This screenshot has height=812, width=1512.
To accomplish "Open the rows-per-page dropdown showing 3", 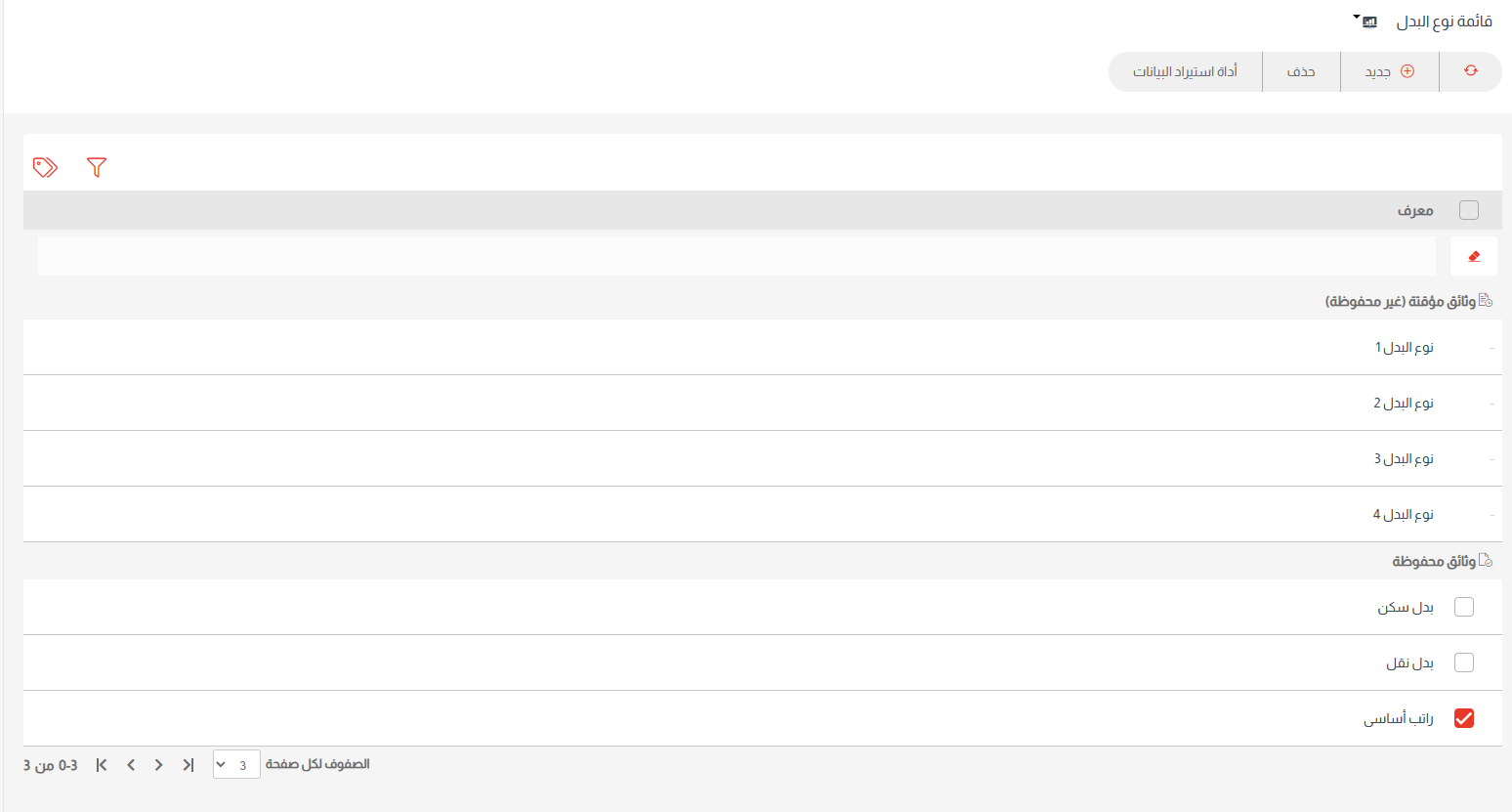I will (x=236, y=765).
